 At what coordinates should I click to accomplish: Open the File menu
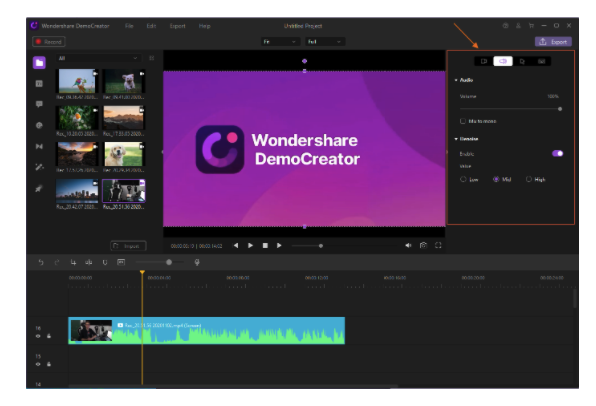coord(129,26)
